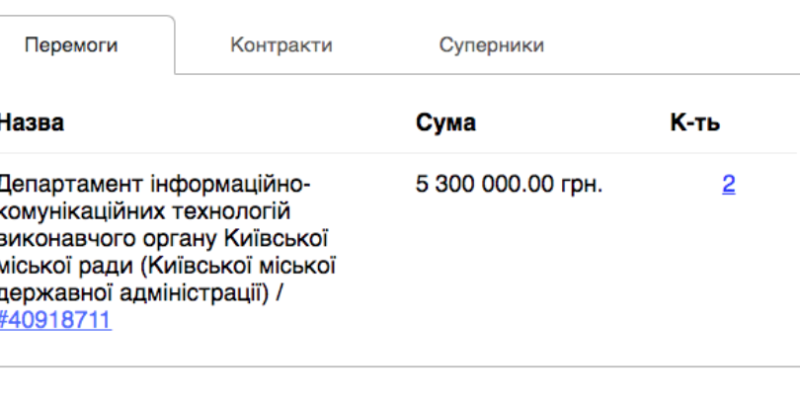The height and width of the screenshot is (400, 800).
Task: Click the Назва column header
Action: pyautogui.click(x=32, y=124)
